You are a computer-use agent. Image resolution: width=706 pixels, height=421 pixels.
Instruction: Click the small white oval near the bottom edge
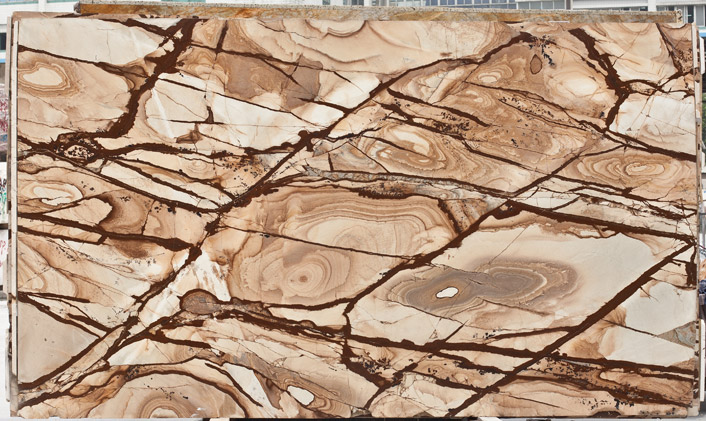[301, 395]
